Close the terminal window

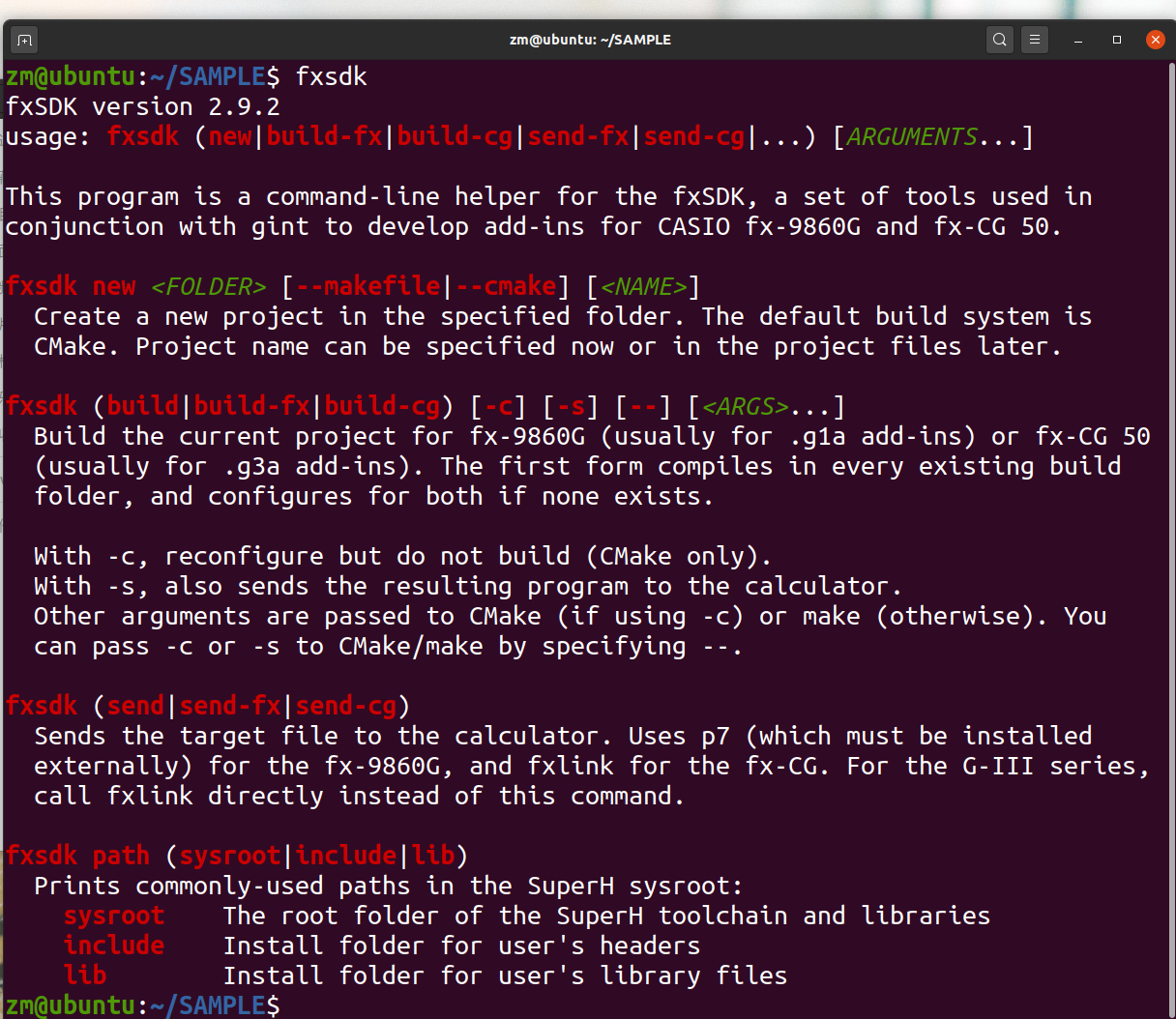click(x=1156, y=40)
